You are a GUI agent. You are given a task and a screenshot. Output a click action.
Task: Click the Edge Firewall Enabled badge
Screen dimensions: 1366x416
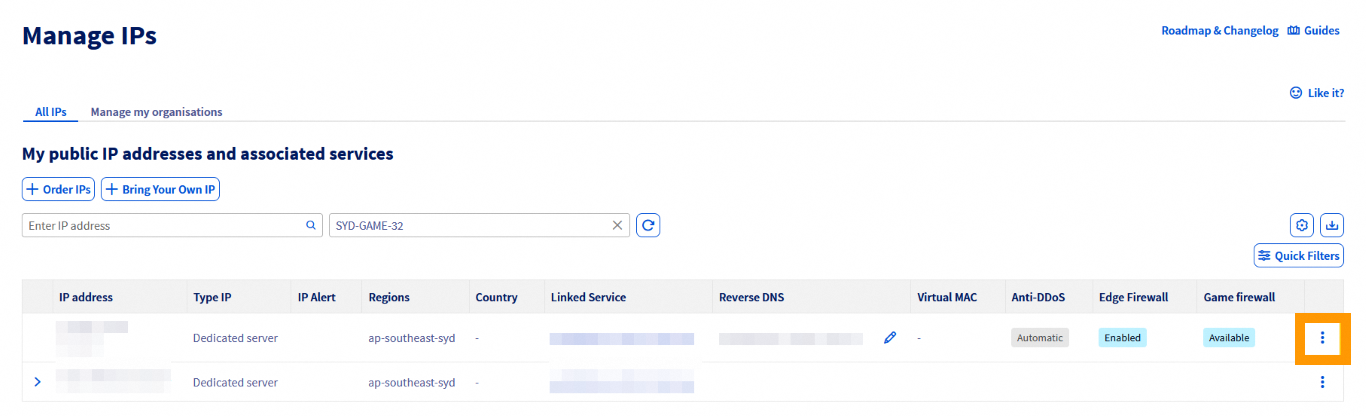pyautogui.click(x=1122, y=338)
